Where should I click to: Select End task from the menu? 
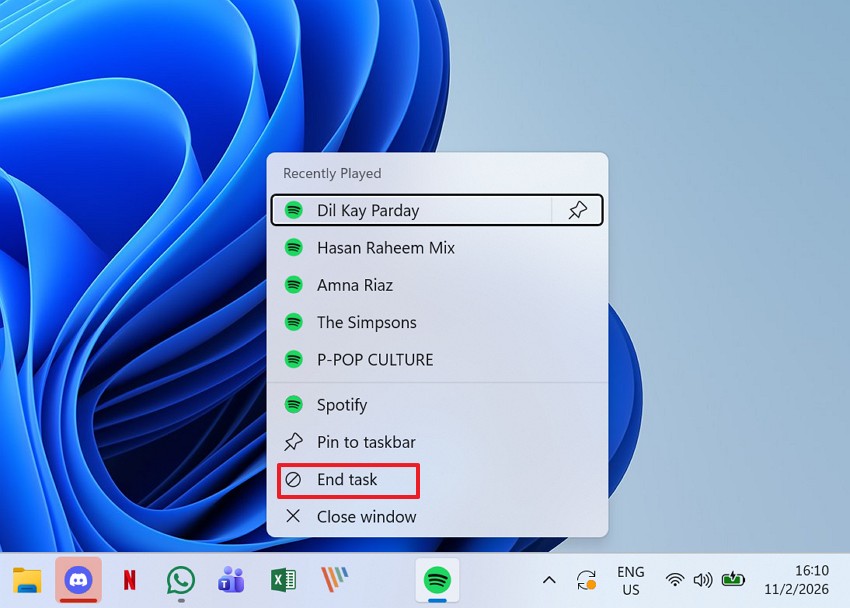(345, 480)
